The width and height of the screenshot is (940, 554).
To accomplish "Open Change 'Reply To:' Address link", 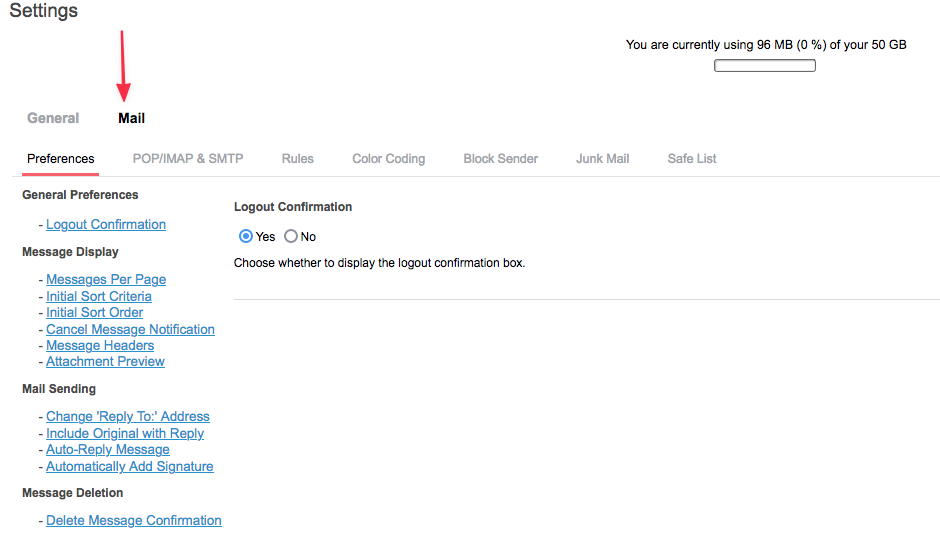I will click(x=128, y=416).
